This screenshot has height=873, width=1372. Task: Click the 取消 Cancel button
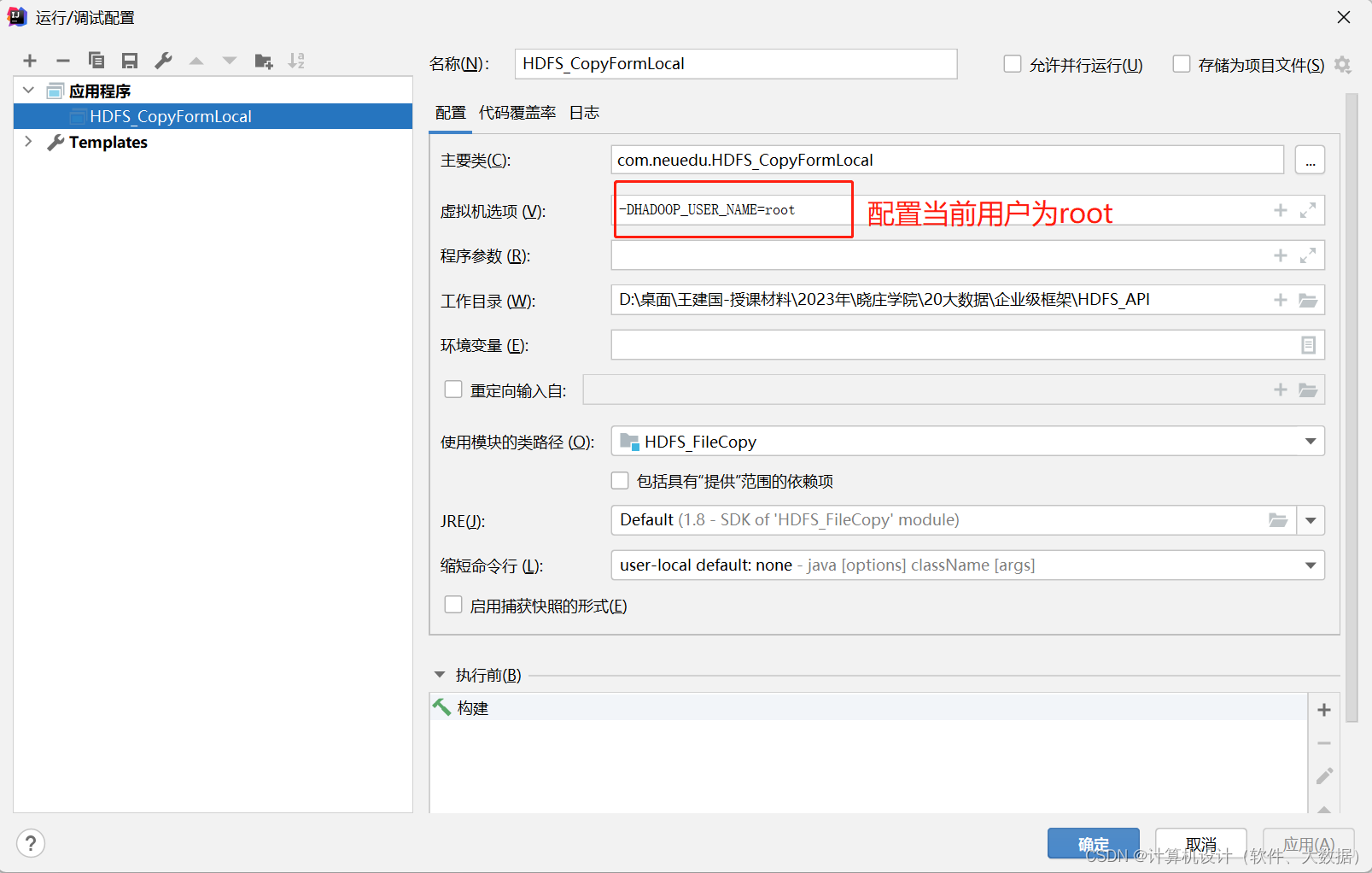[1201, 844]
